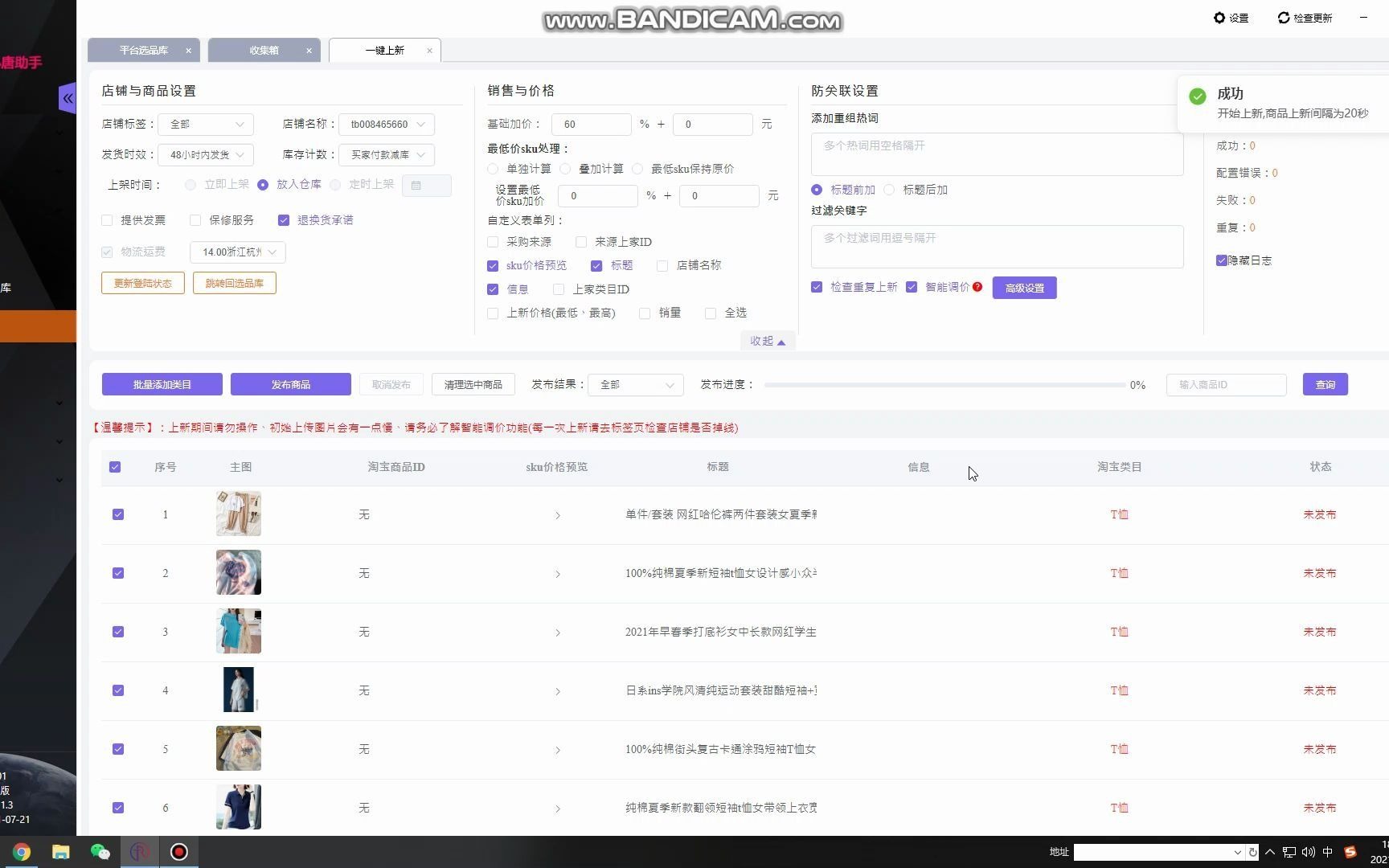
Task: Click the 发布商品 button
Action: click(x=291, y=384)
